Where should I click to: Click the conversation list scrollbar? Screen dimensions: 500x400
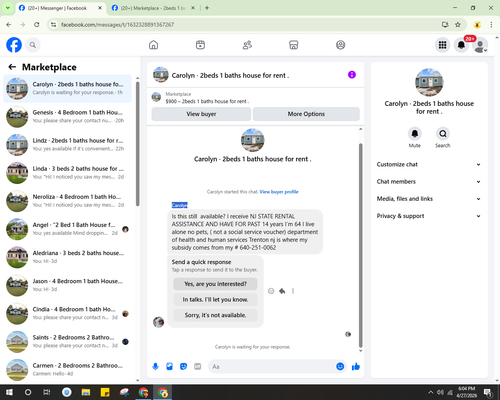[137, 143]
